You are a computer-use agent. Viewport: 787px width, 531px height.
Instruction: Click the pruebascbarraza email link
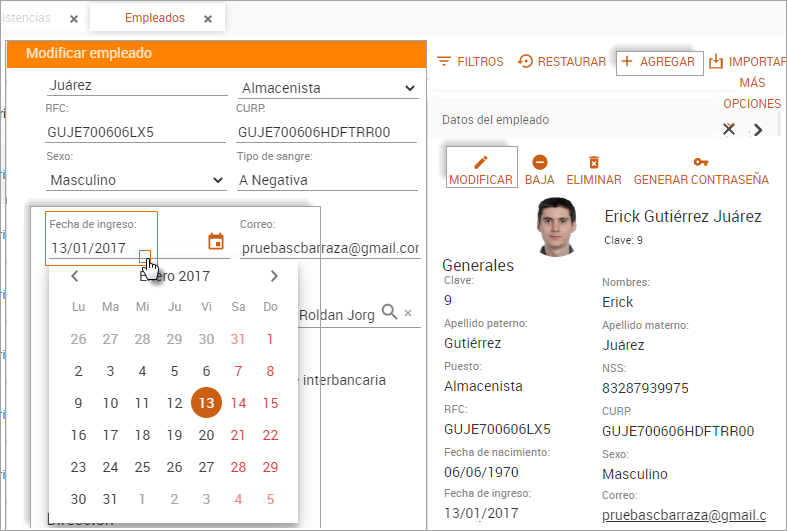(684, 515)
